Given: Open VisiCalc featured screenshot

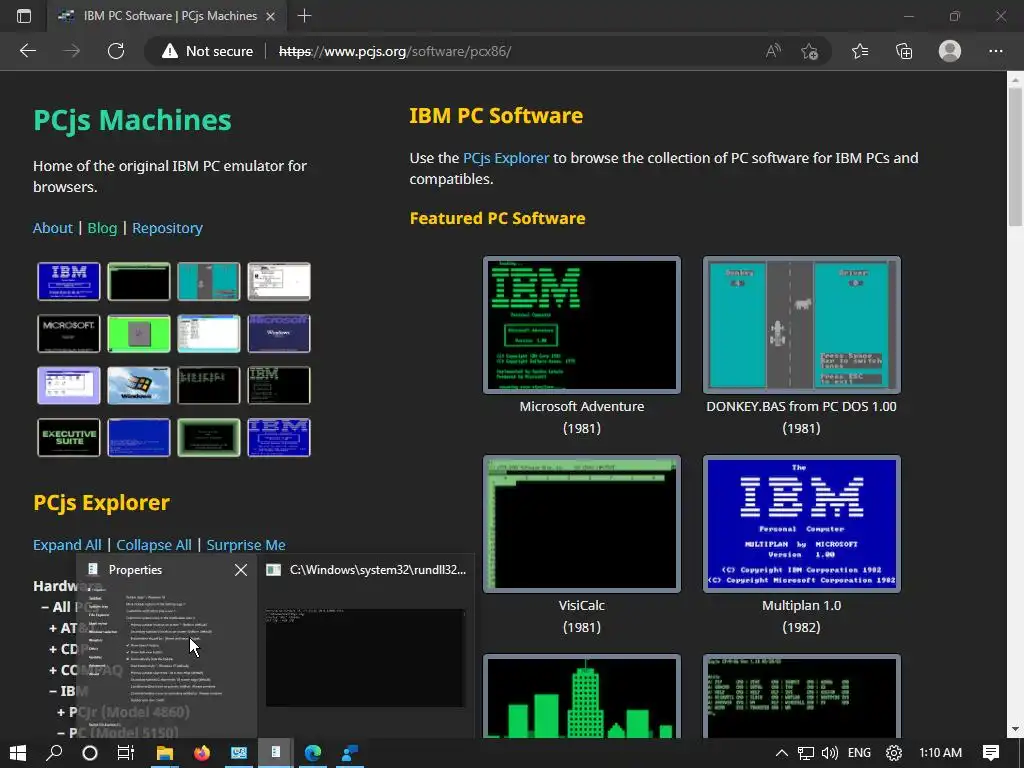Looking at the screenshot, I should [x=582, y=524].
